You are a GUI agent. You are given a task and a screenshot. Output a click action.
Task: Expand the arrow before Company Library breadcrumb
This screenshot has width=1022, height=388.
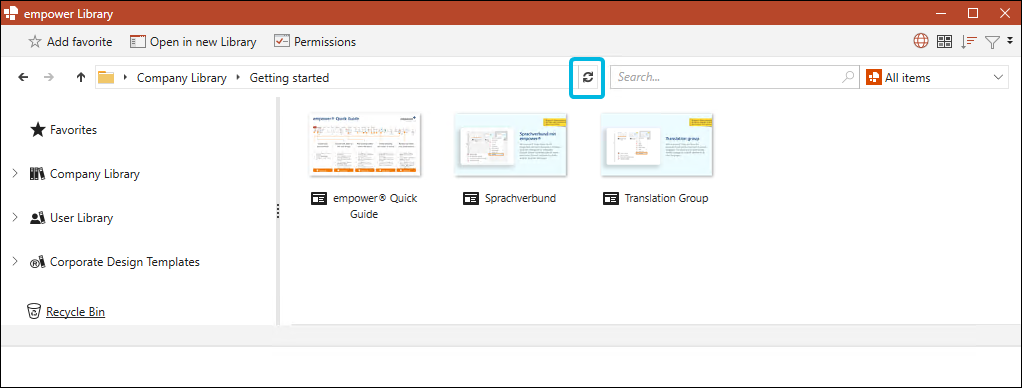(x=125, y=78)
